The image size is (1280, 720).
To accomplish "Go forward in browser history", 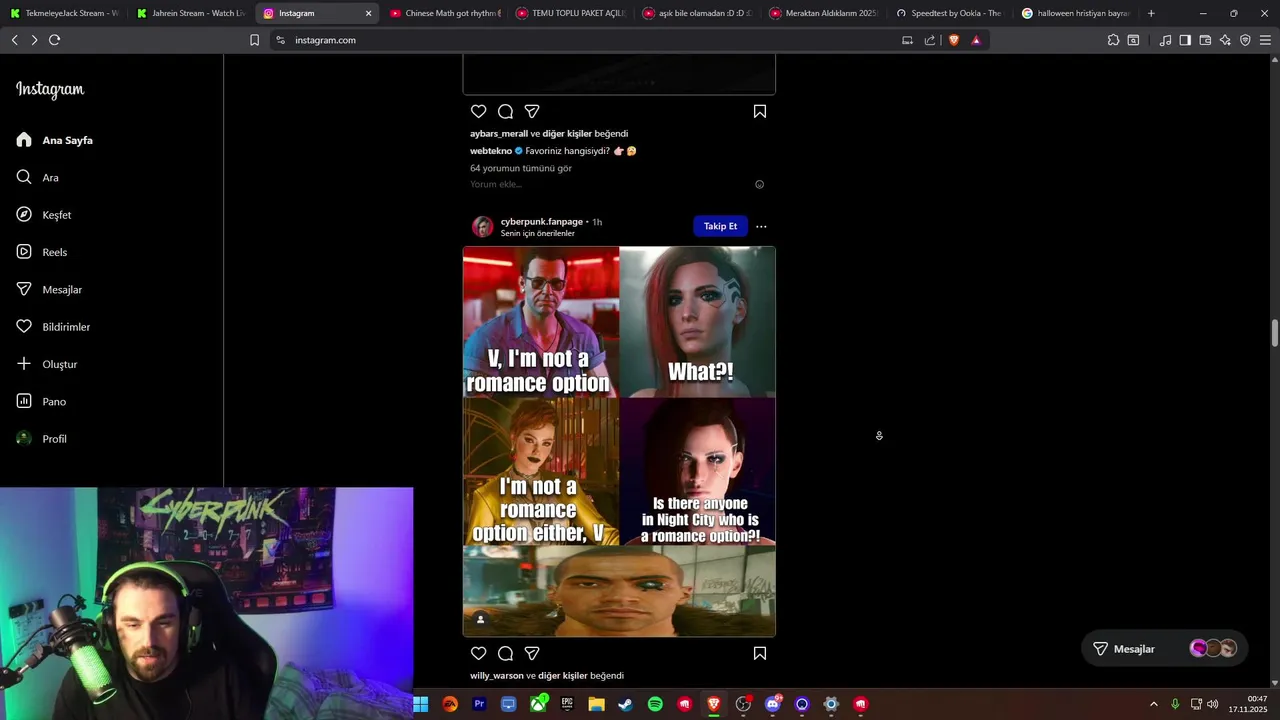I will pyautogui.click(x=34, y=40).
